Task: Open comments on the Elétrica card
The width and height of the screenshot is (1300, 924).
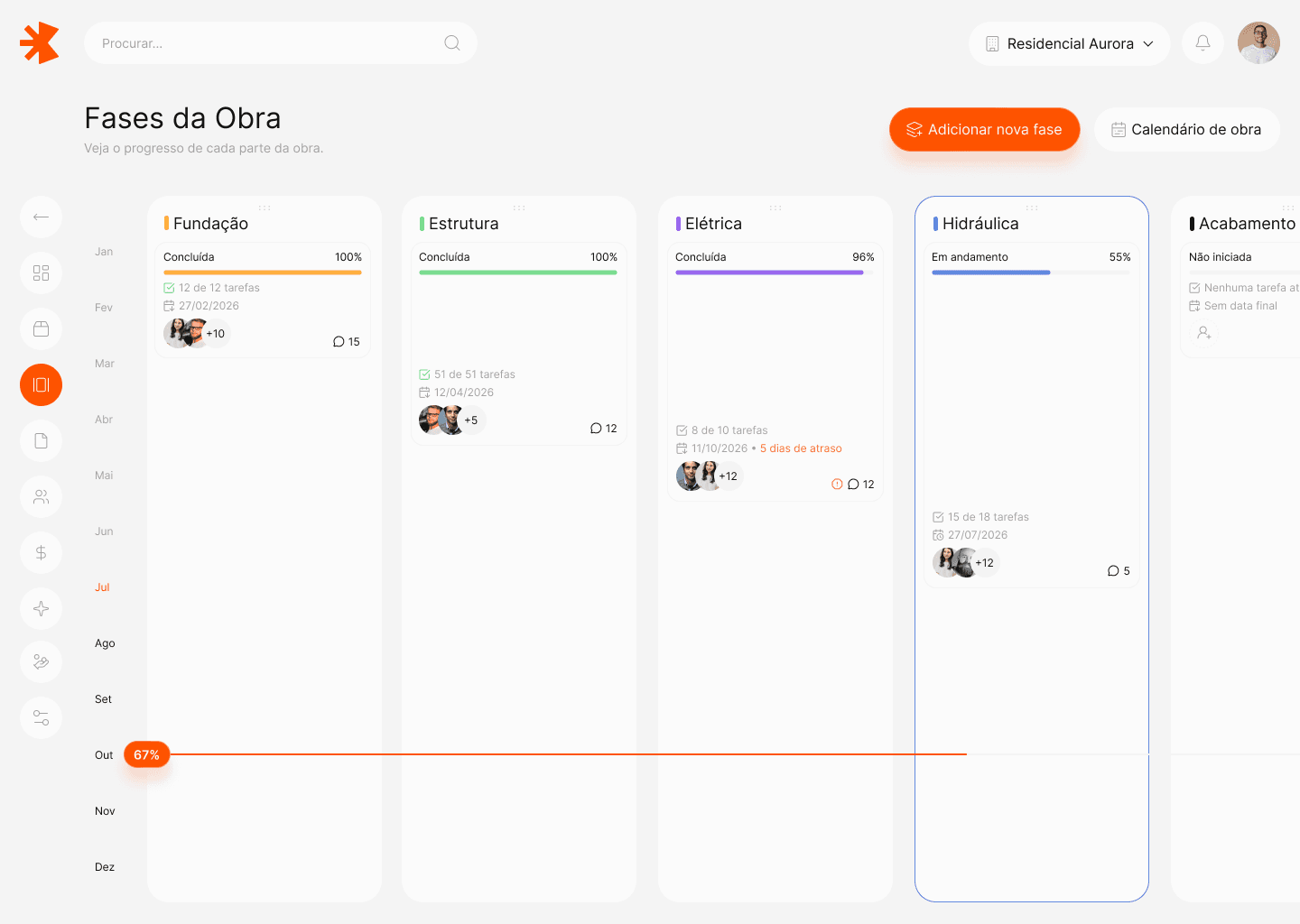Action: (x=860, y=485)
